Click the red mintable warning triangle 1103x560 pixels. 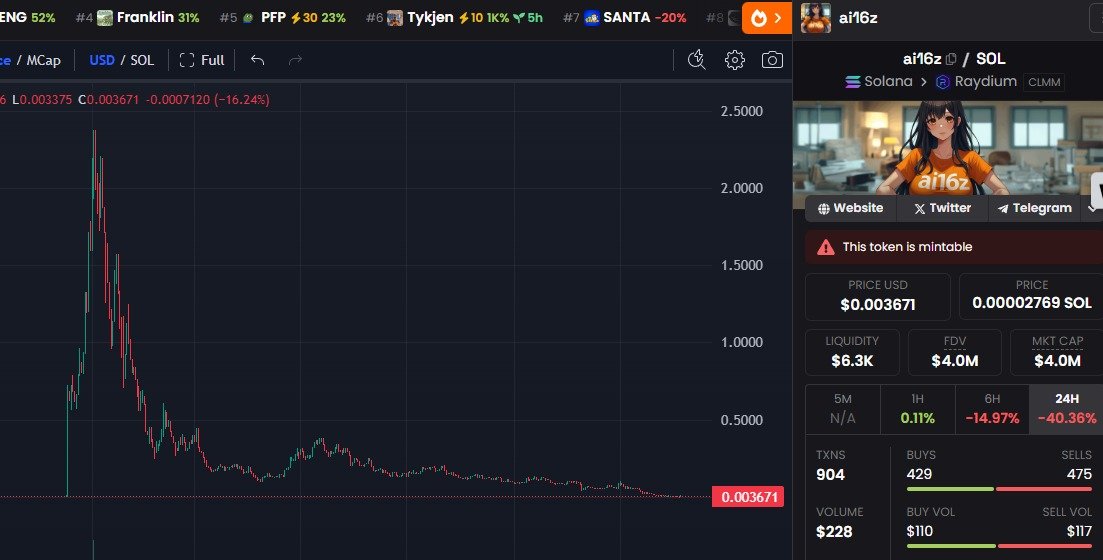click(x=825, y=247)
